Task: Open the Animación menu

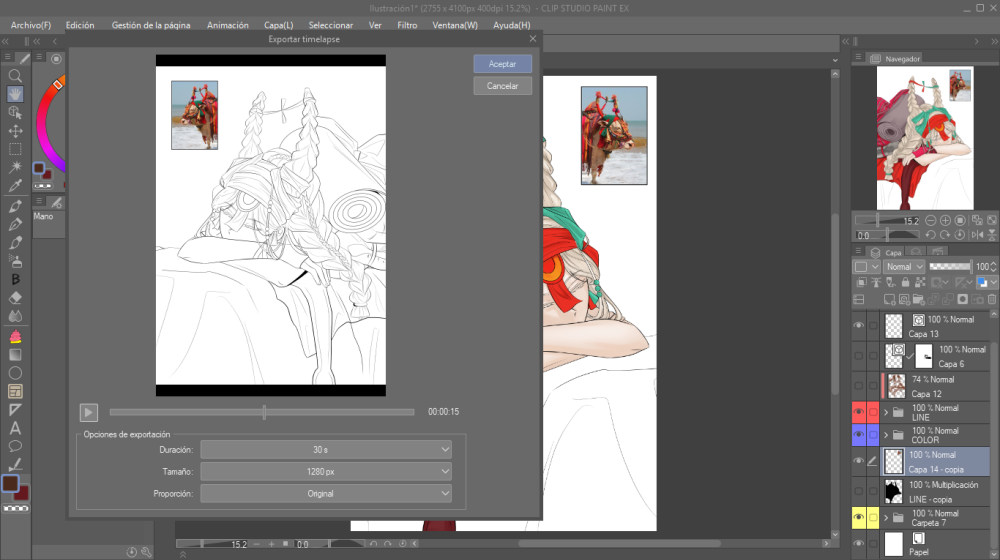Action: [x=228, y=25]
